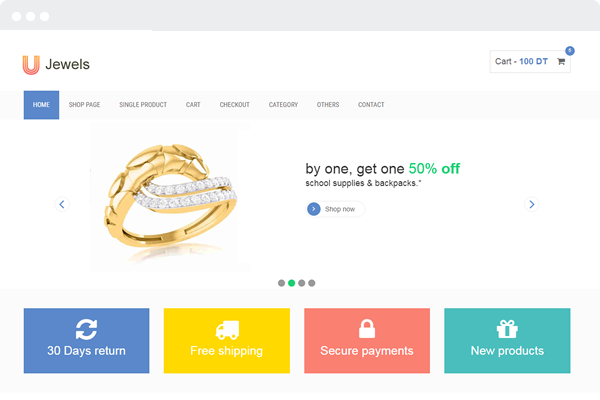
Task: Go to the Checkout menu item
Action: (x=235, y=105)
